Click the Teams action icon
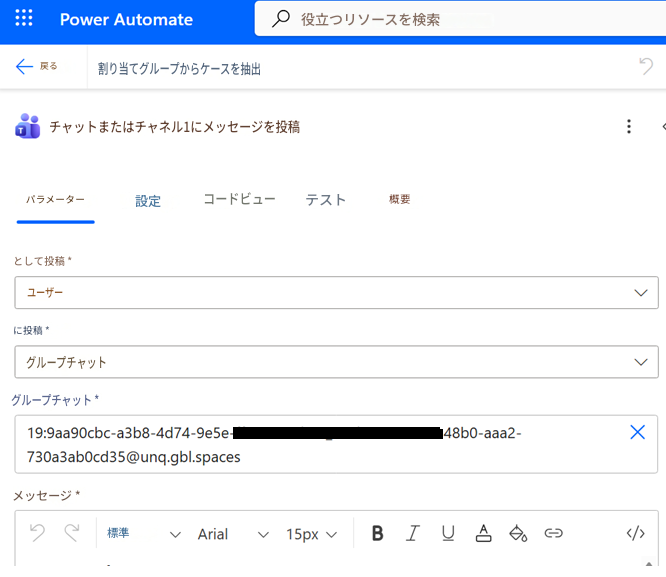The height and width of the screenshot is (577, 666). 28,126
